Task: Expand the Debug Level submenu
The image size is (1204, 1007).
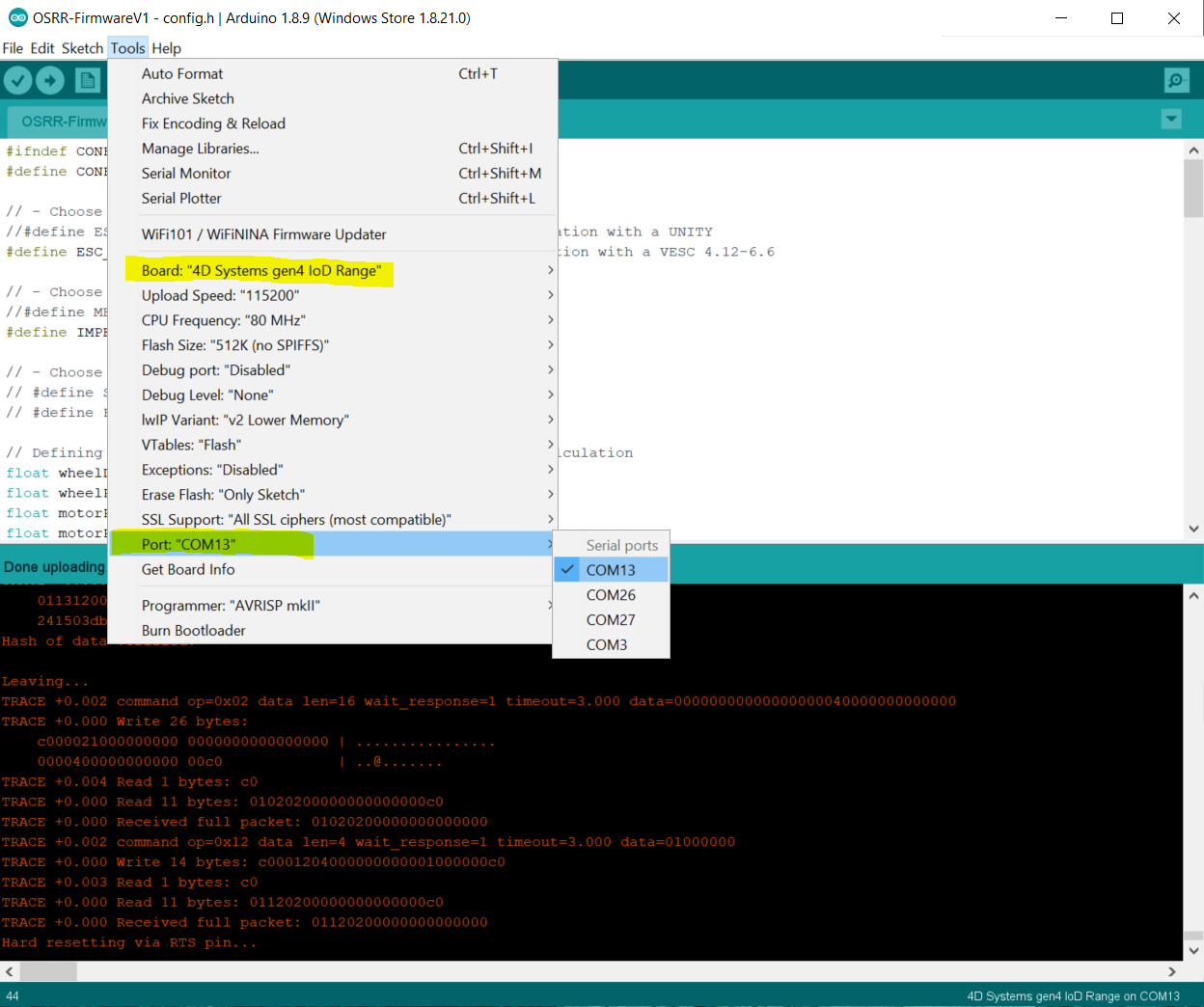Action: 333,395
